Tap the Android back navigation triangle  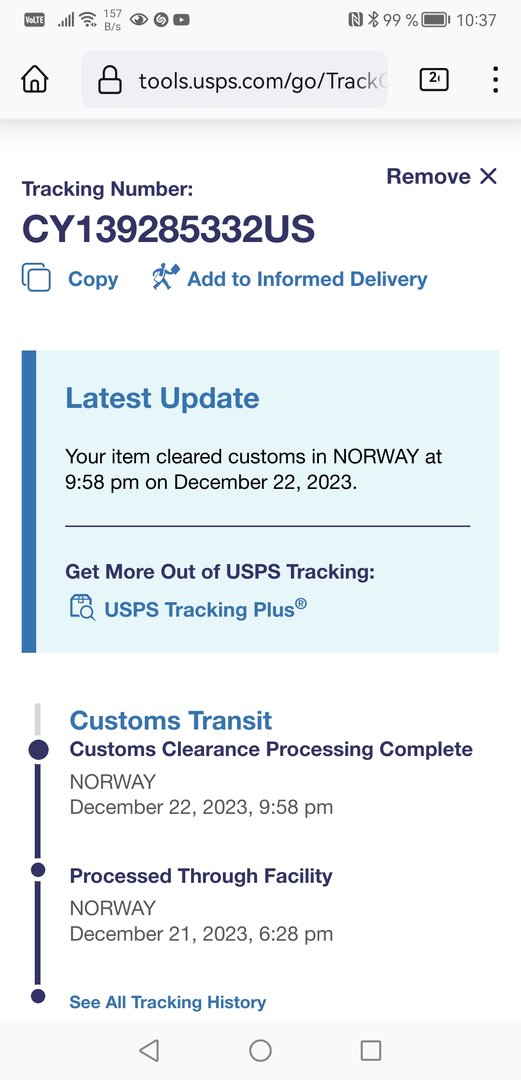(149, 1050)
